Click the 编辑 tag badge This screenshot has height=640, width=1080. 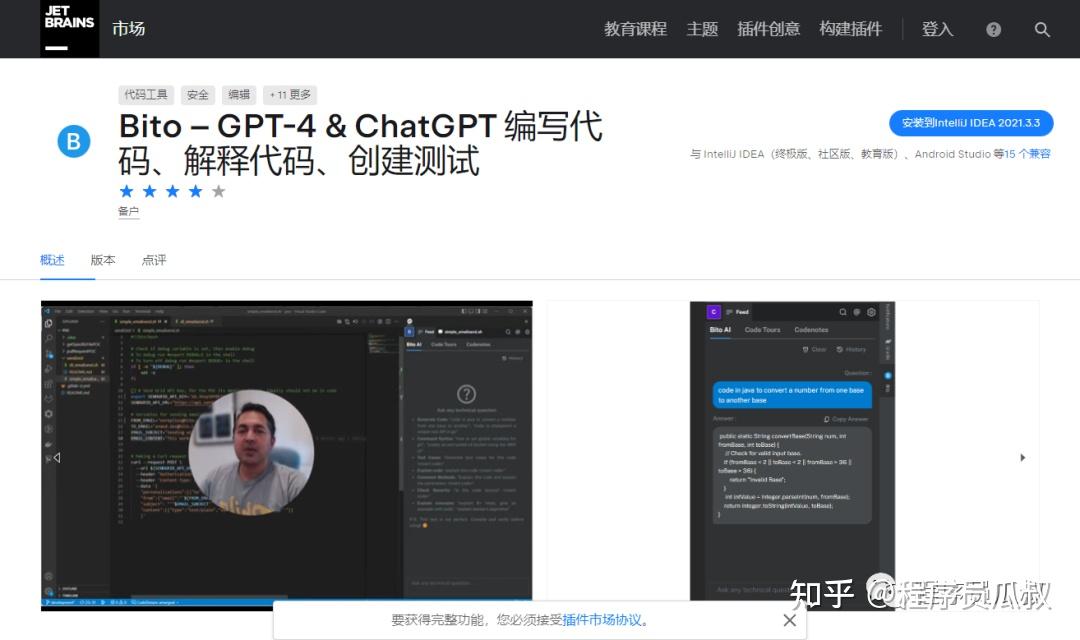[x=238, y=94]
